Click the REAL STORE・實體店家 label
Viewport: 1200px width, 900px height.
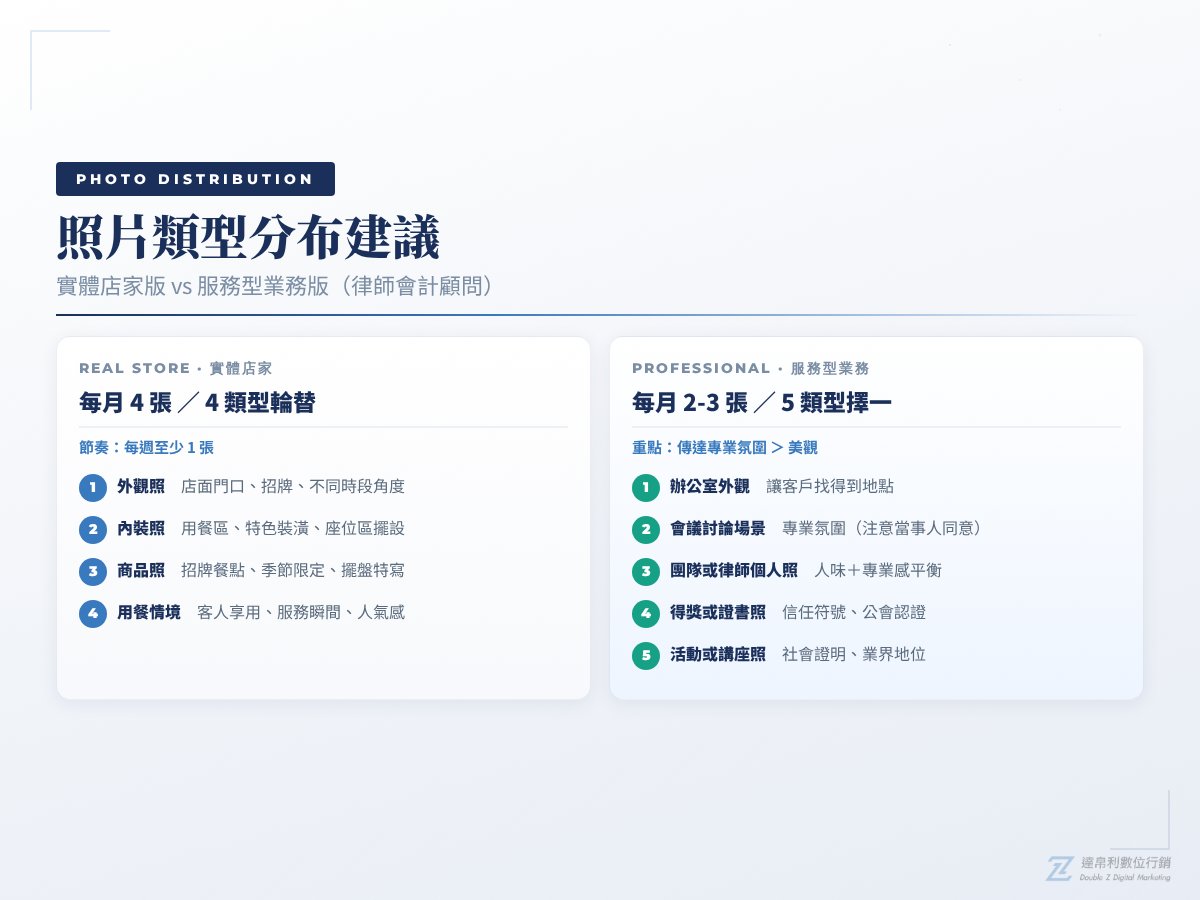(x=176, y=368)
